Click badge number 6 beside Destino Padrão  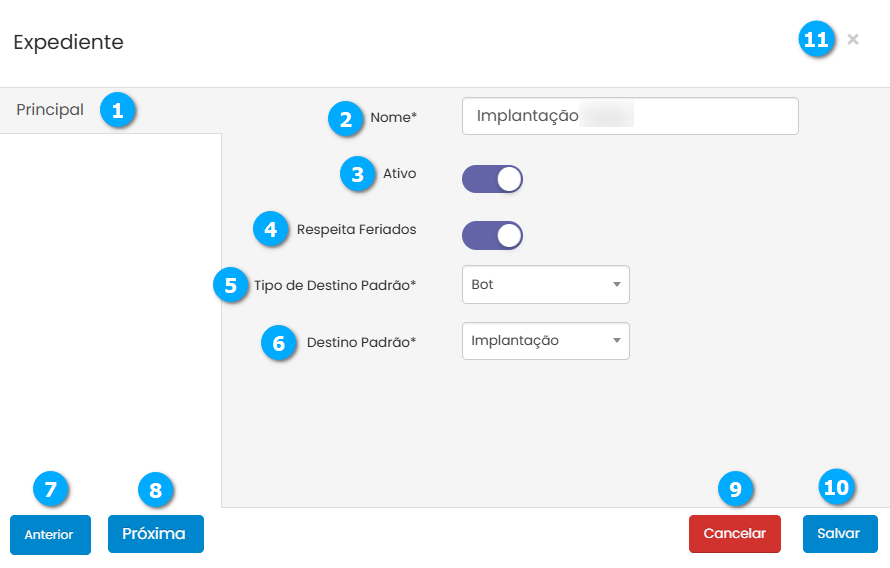coord(279,342)
